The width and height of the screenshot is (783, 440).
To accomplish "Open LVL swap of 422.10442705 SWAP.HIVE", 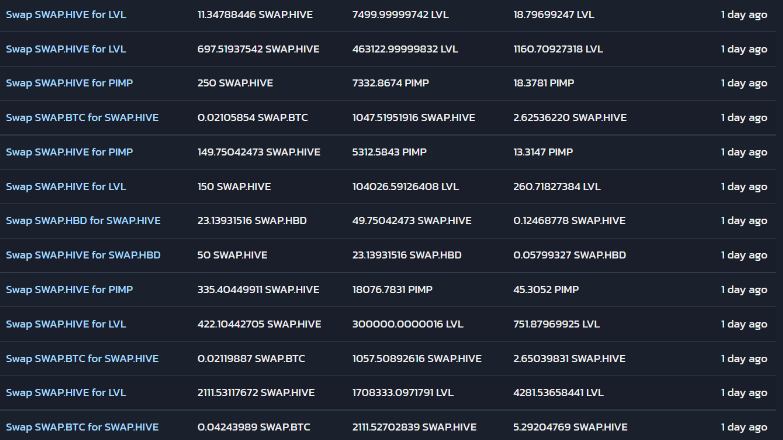I will point(65,324).
